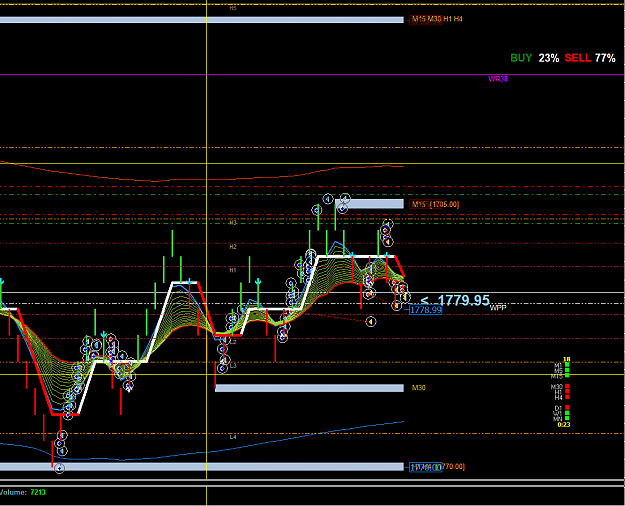Click the M5 green trend indicator square
This screenshot has width=625, height=506.
point(567,370)
